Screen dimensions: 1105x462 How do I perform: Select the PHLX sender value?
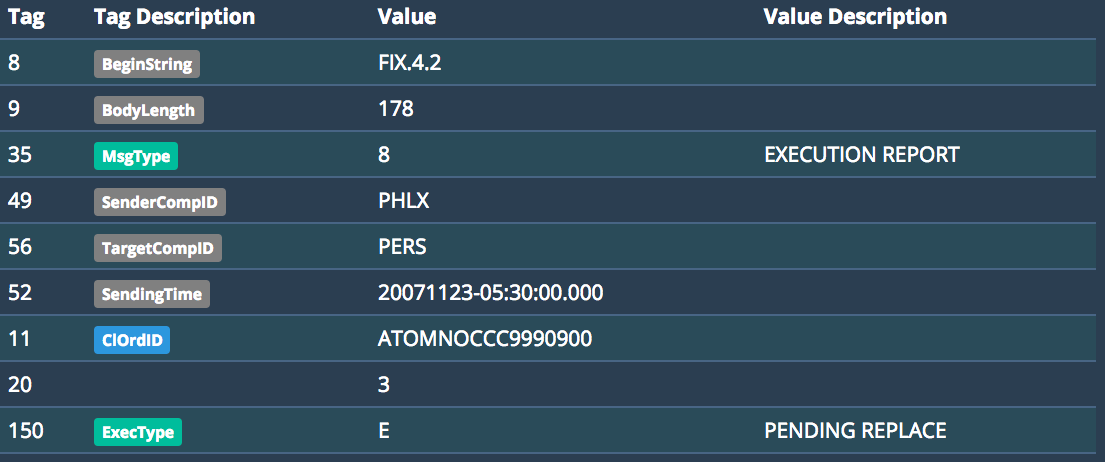(x=403, y=201)
